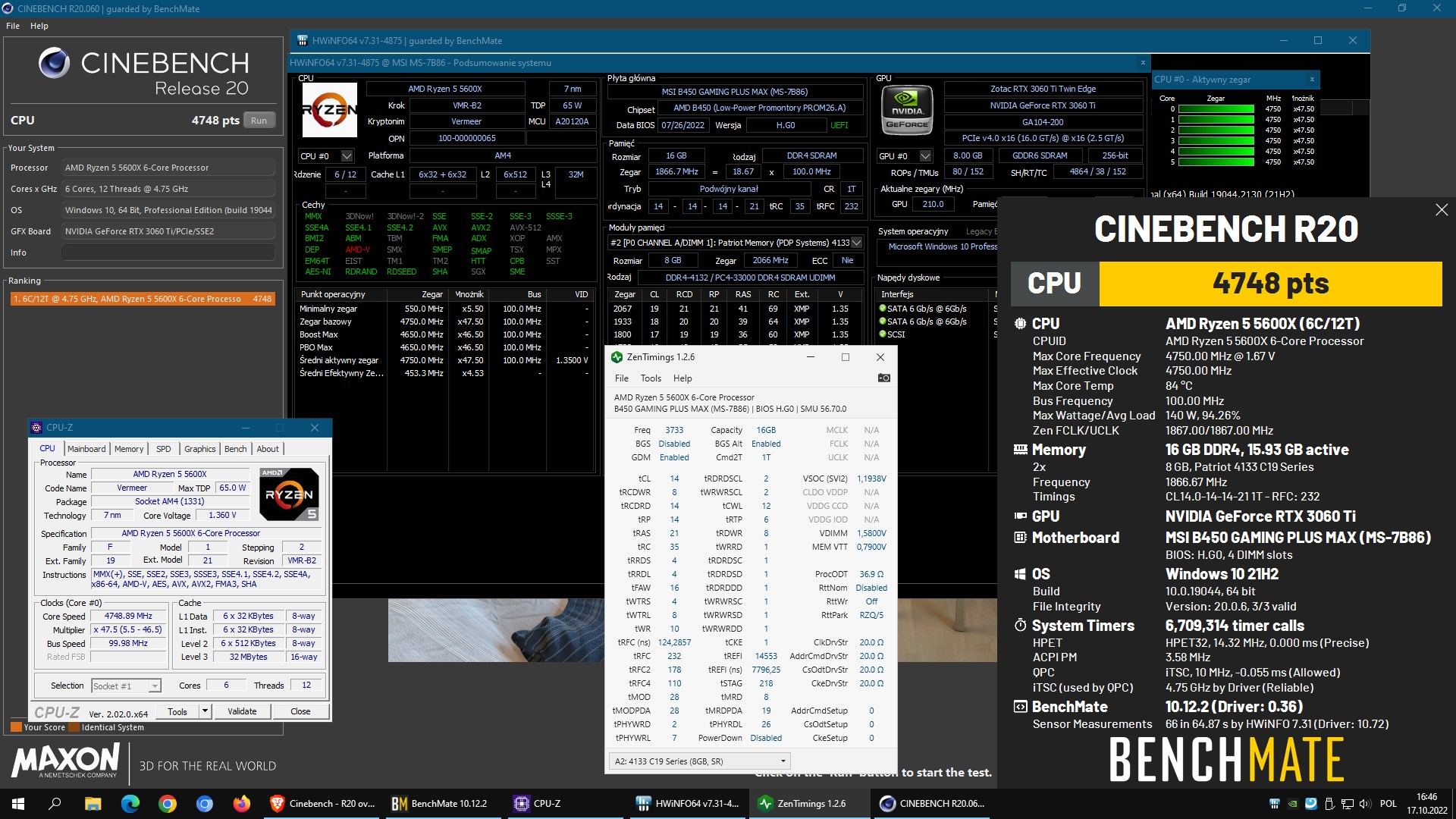Launch Google Chrome from the taskbar
Viewport: 1456px width, 819px height.
tap(168, 804)
